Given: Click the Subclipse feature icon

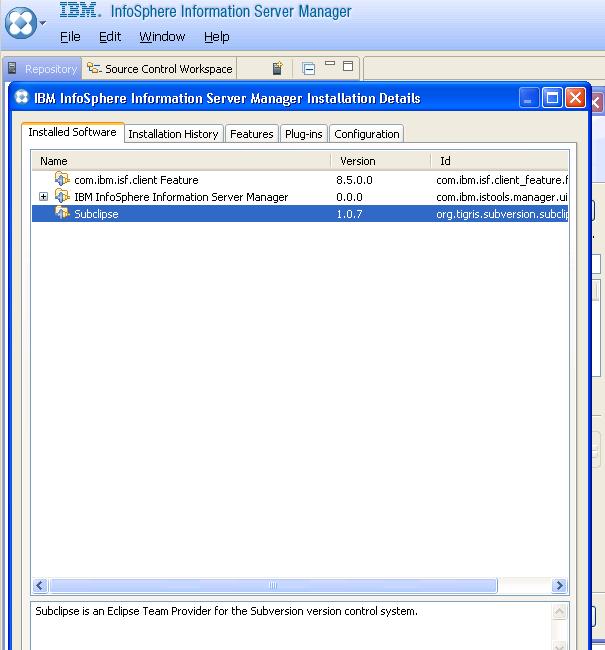Looking at the screenshot, I should coord(62,213).
